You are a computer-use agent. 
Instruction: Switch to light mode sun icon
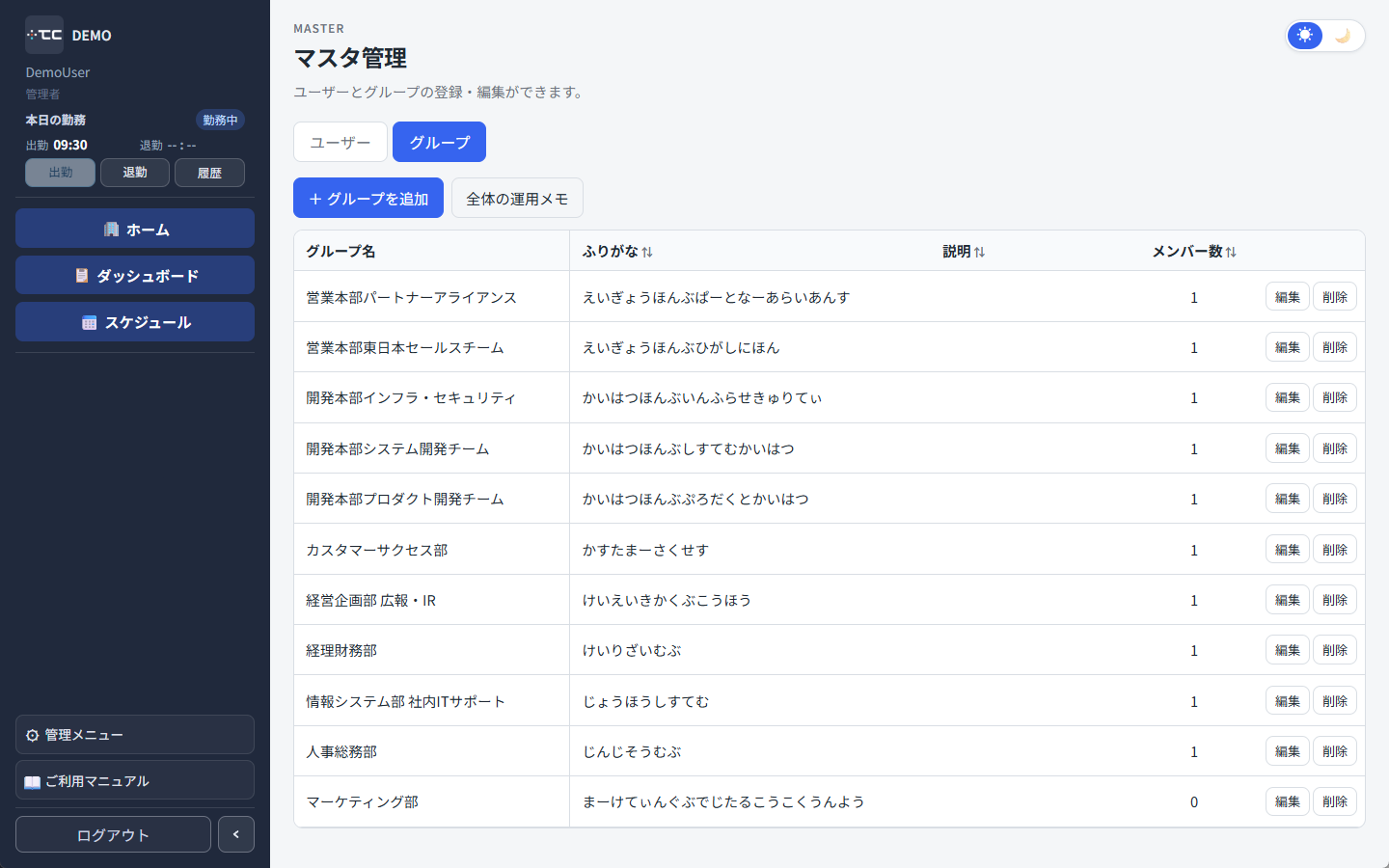pos(1305,36)
